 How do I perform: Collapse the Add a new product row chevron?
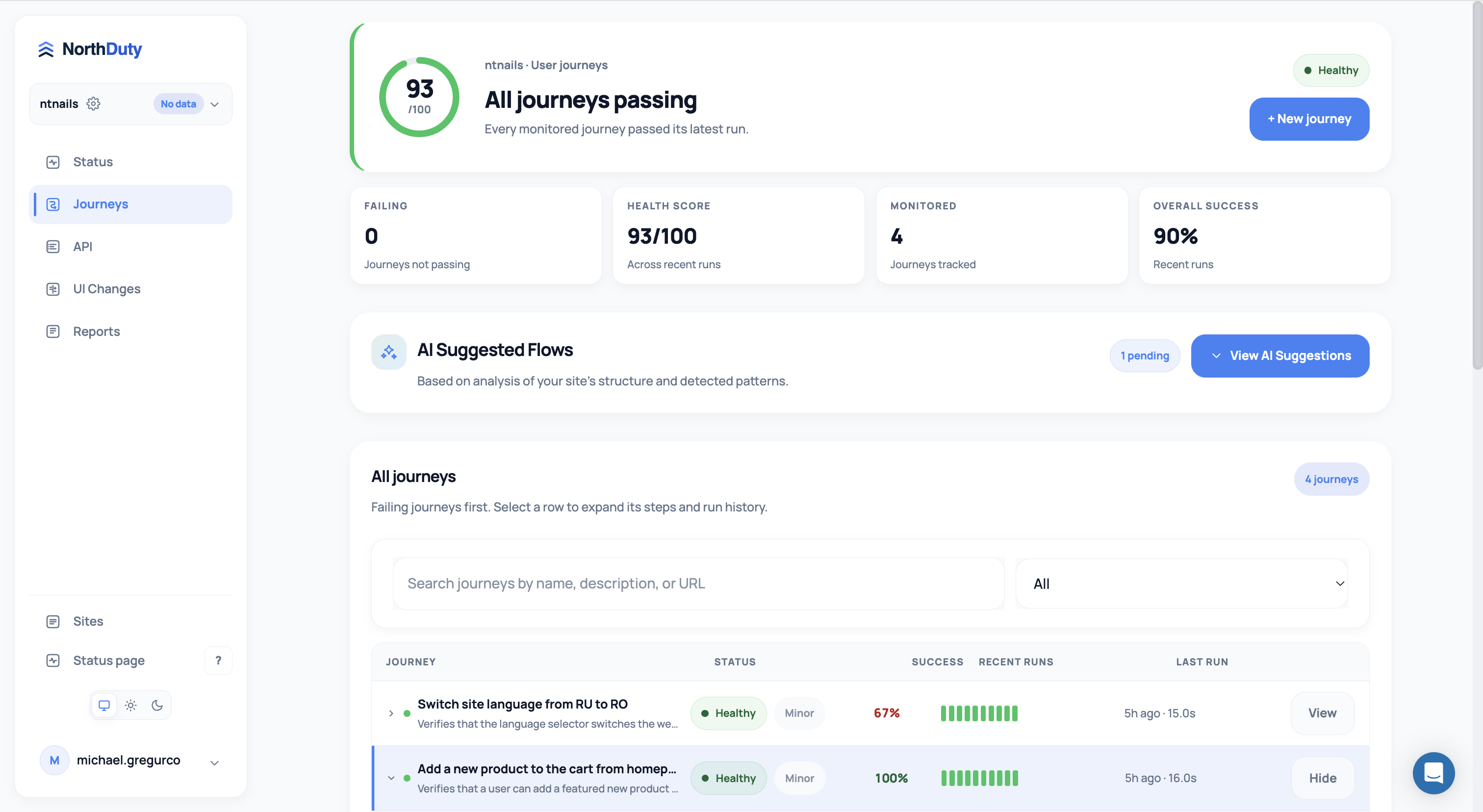(x=391, y=779)
